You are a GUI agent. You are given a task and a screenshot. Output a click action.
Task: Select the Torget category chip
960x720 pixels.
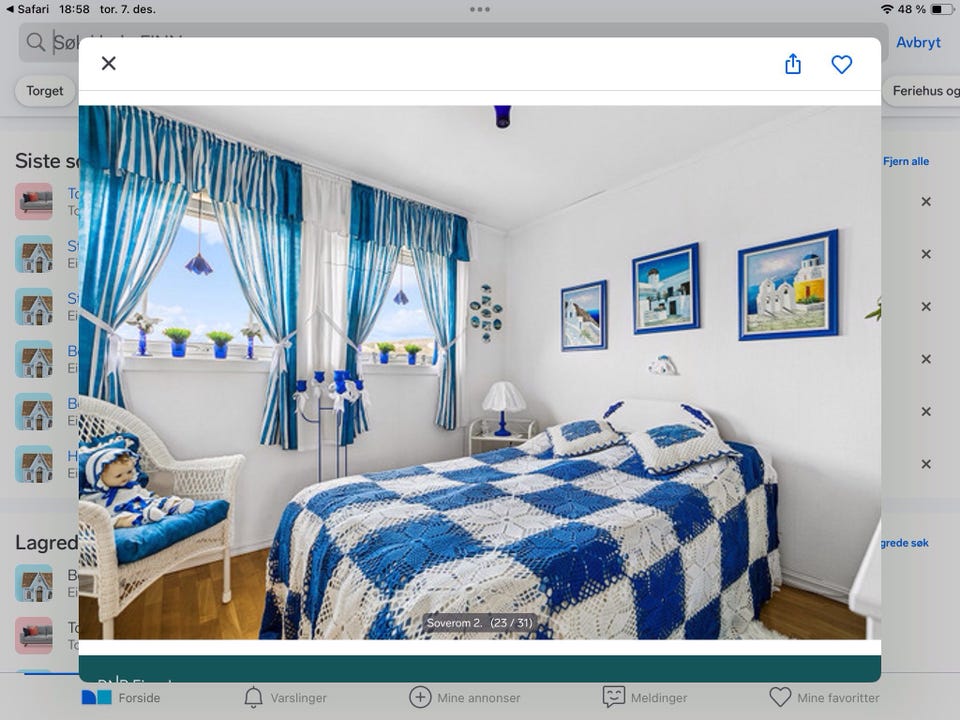(45, 91)
